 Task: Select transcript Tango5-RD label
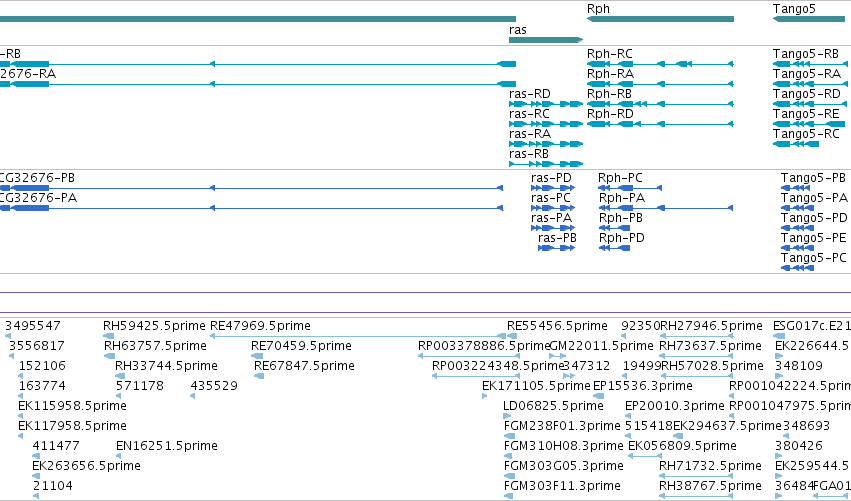coord(806,94)
